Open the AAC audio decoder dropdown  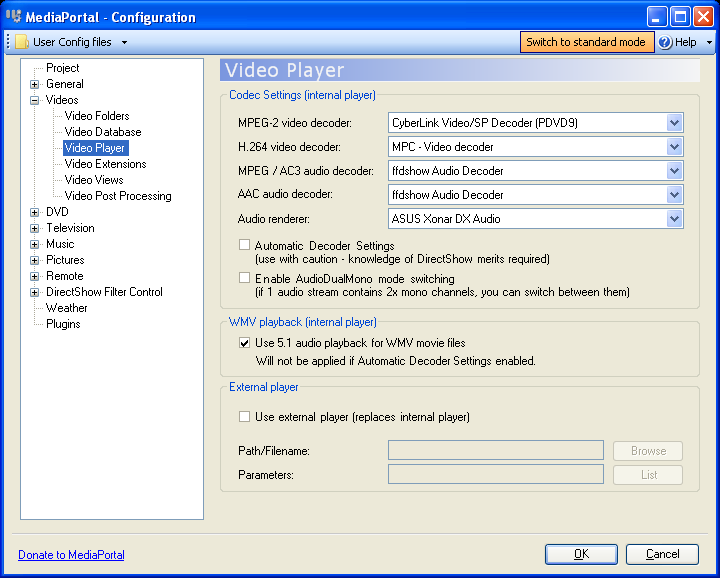[674, 195]
